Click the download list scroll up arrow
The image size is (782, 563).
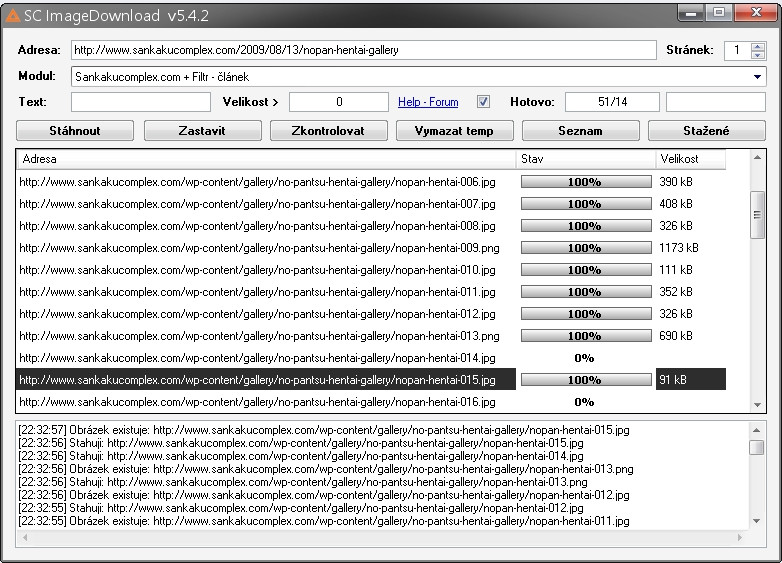pyautogui.click(x=757, y=158)
